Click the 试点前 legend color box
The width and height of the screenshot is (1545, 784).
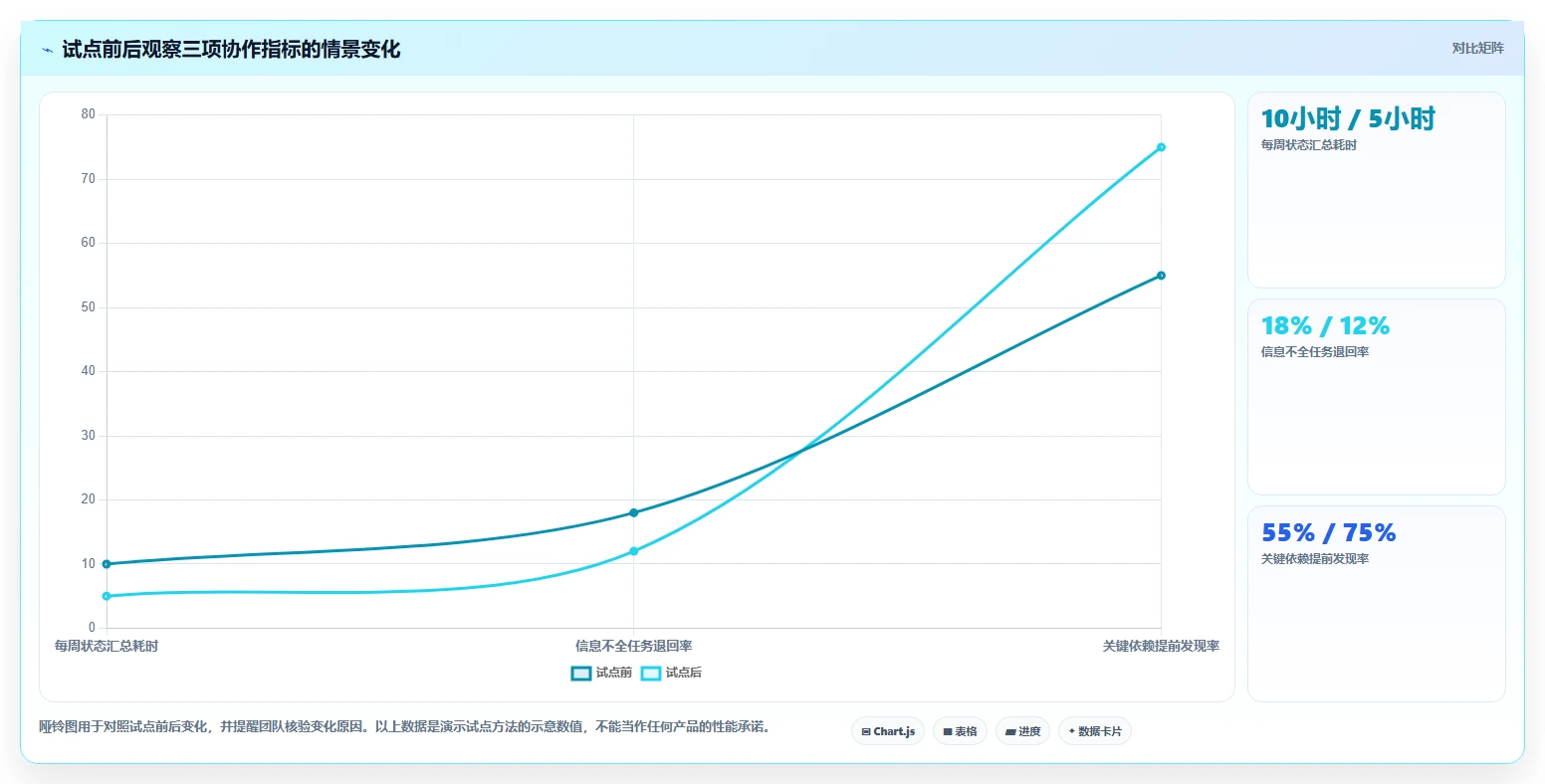click(581, 674)
